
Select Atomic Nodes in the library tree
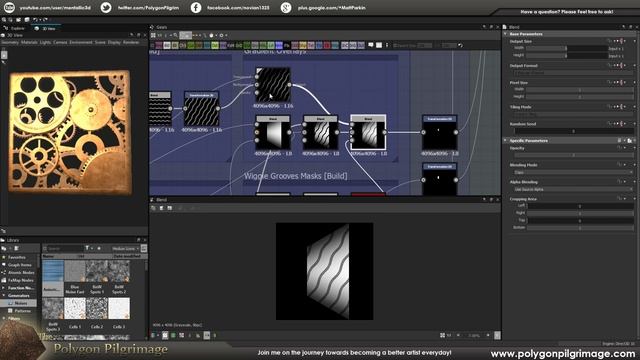(21, 272)
